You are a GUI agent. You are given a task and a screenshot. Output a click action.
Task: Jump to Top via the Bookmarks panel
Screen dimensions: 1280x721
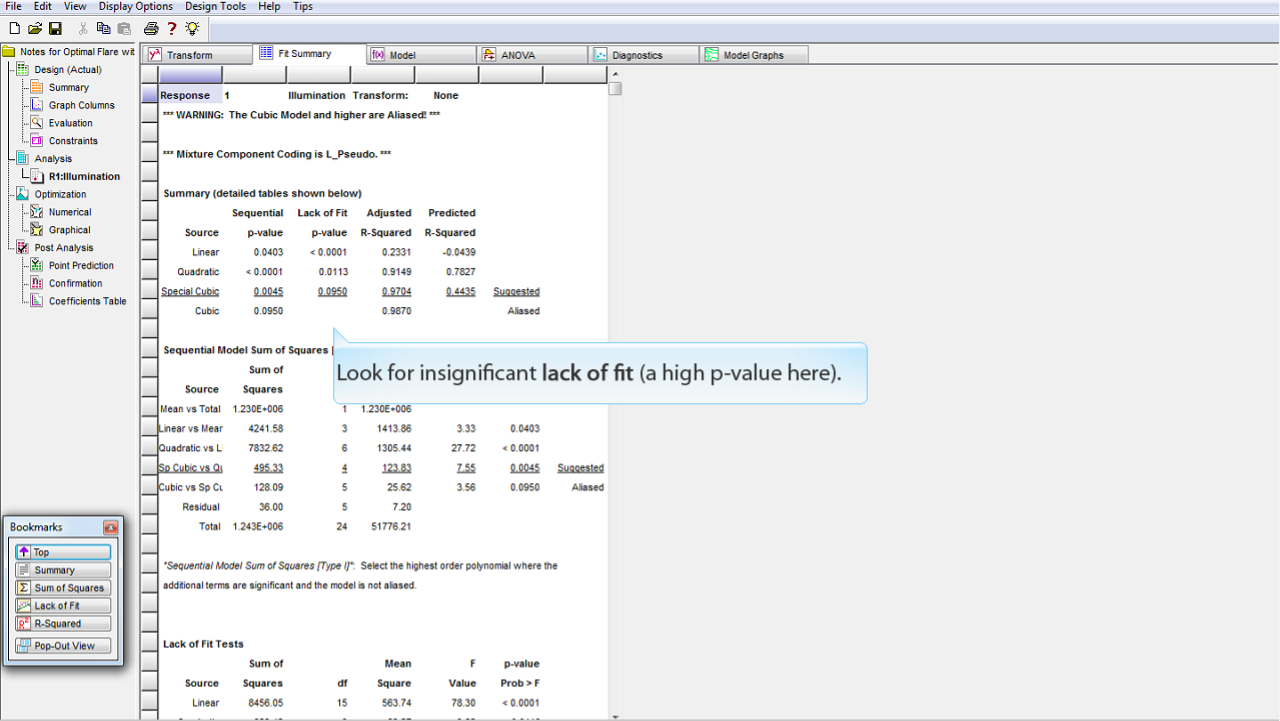pos(63,552)
